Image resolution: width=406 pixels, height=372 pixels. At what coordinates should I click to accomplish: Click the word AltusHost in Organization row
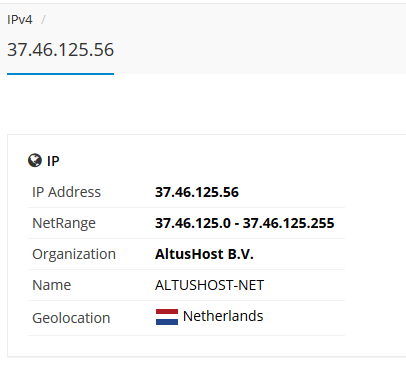(x=189, y=254)
